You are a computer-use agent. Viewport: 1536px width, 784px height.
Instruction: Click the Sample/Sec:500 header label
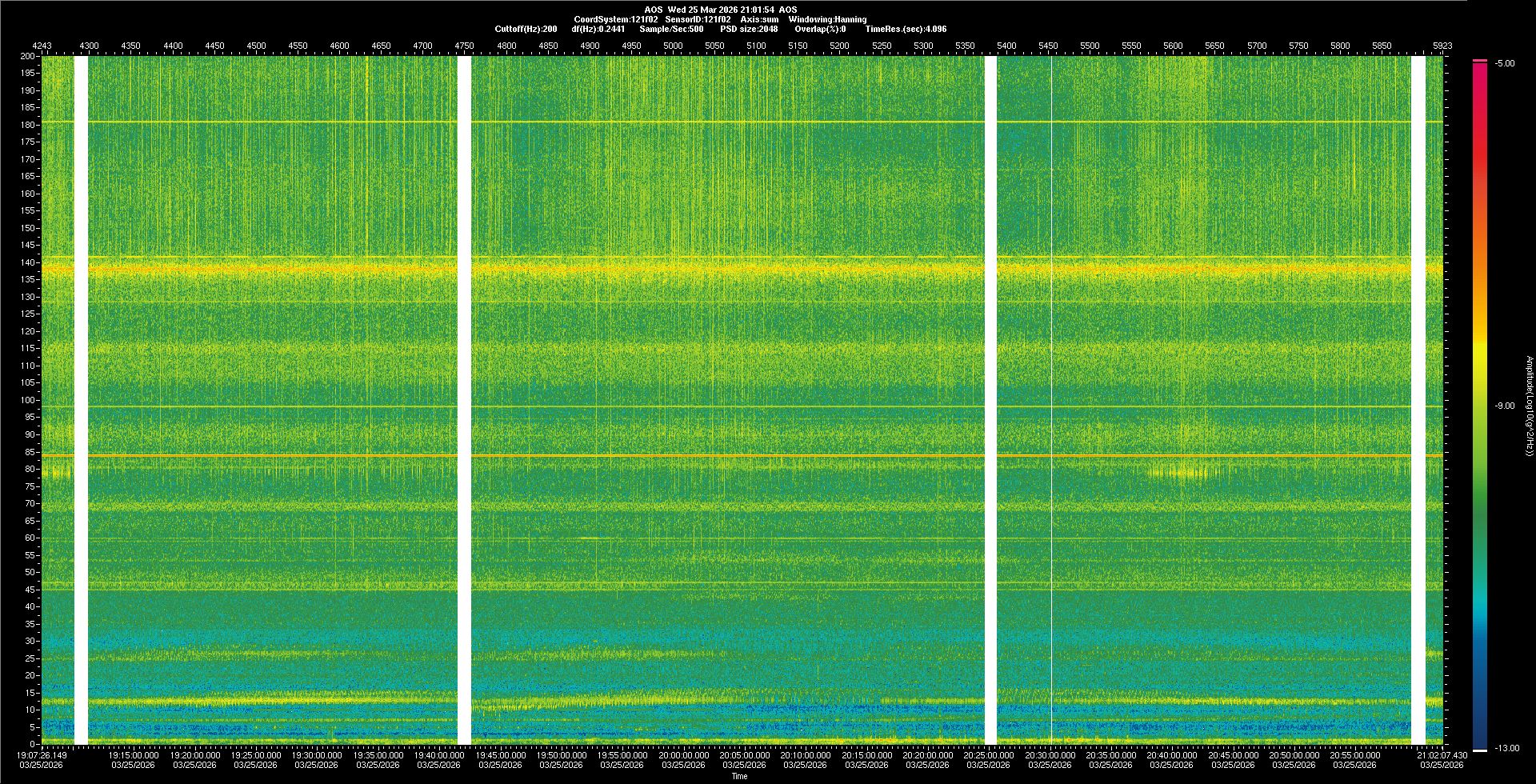tap(671, 29)
